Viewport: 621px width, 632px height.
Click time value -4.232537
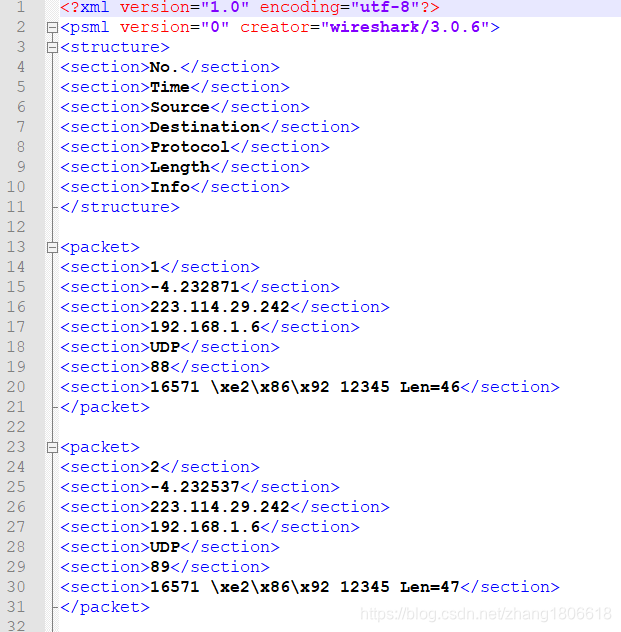click(195, 487)
